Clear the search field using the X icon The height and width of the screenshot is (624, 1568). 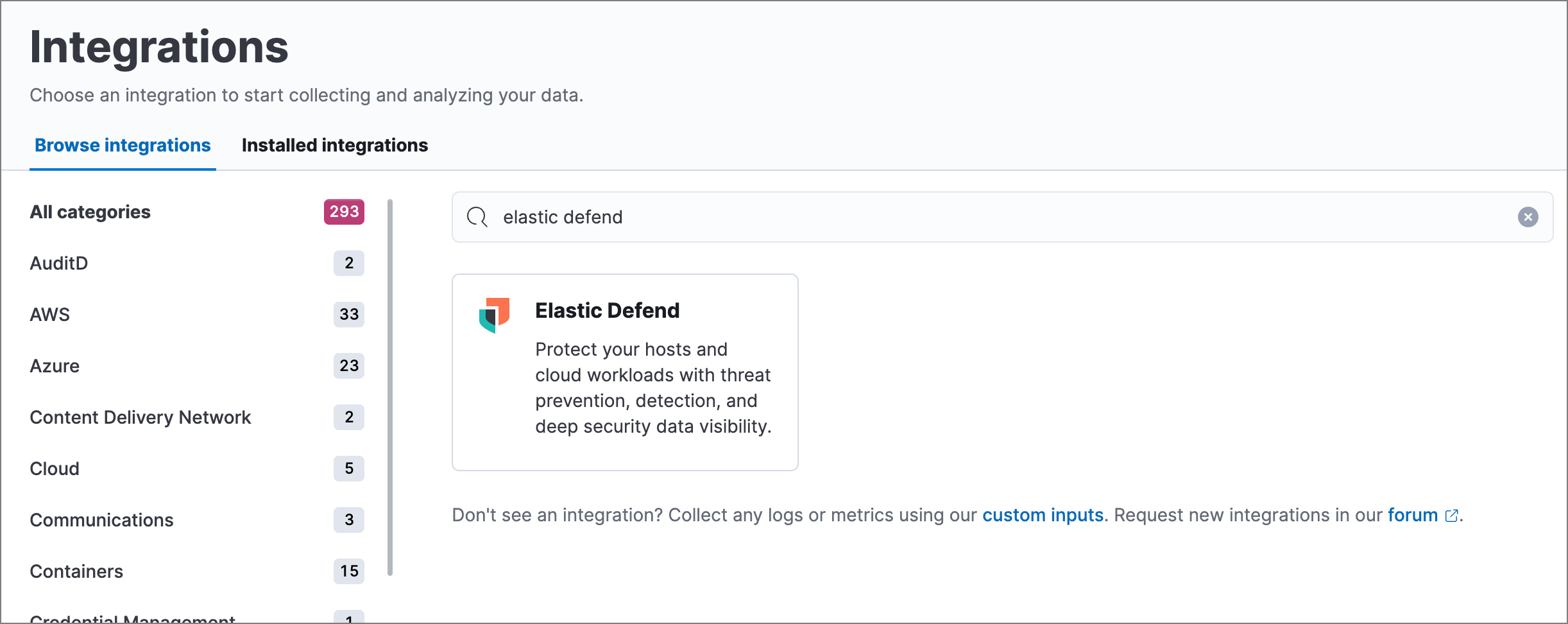1528,216
